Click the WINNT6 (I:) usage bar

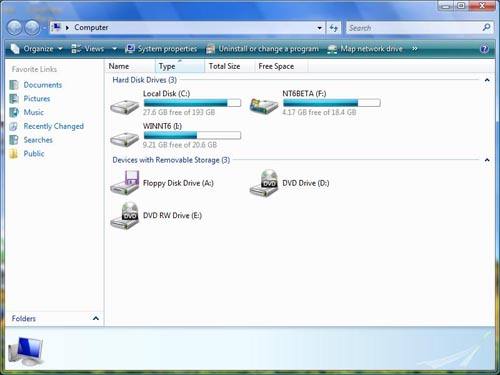click(192, 135)
